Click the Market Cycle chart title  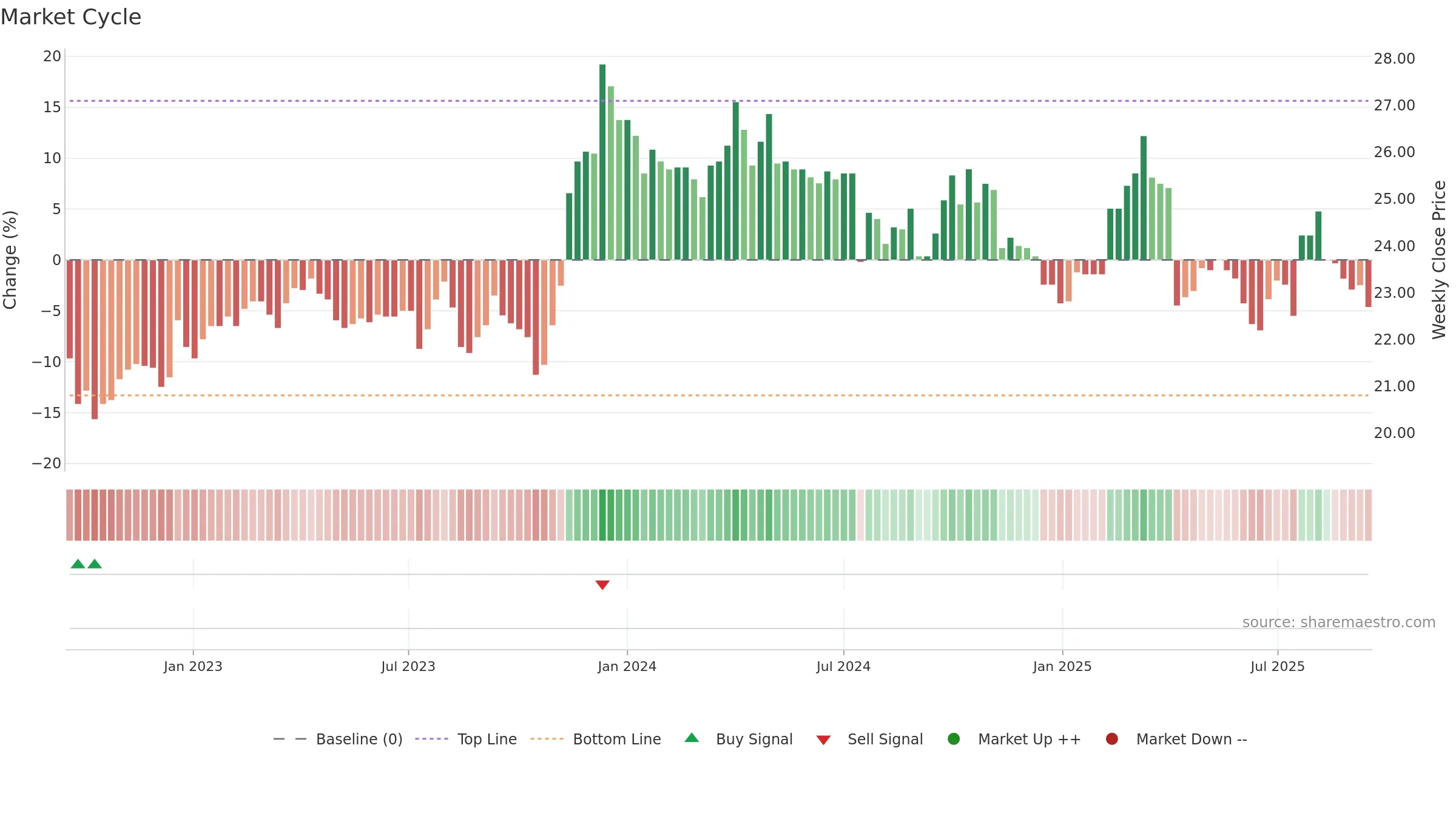click(x=71, y=17)
